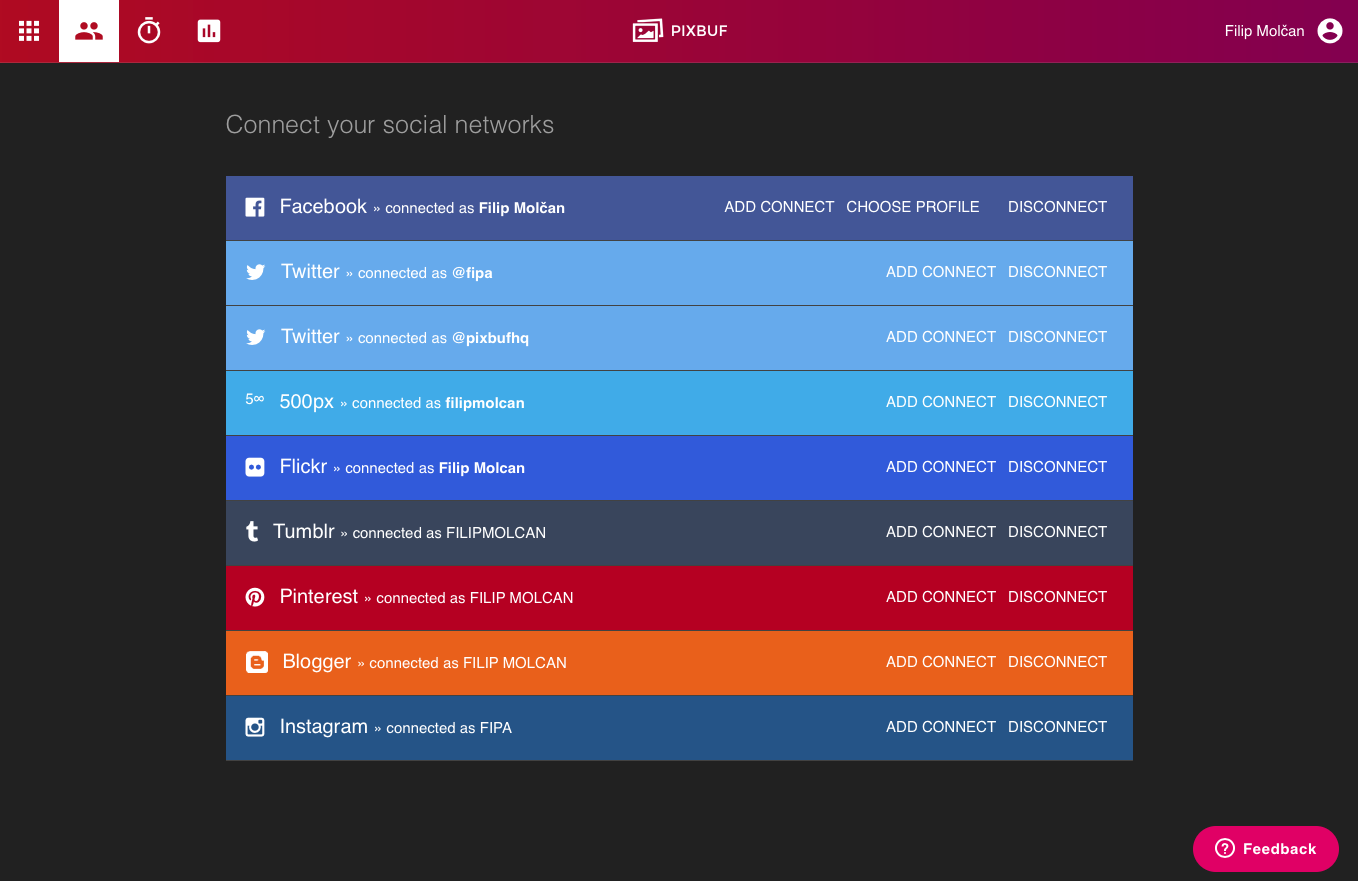Click the Facebook logo icon

[x=255, y=207]
